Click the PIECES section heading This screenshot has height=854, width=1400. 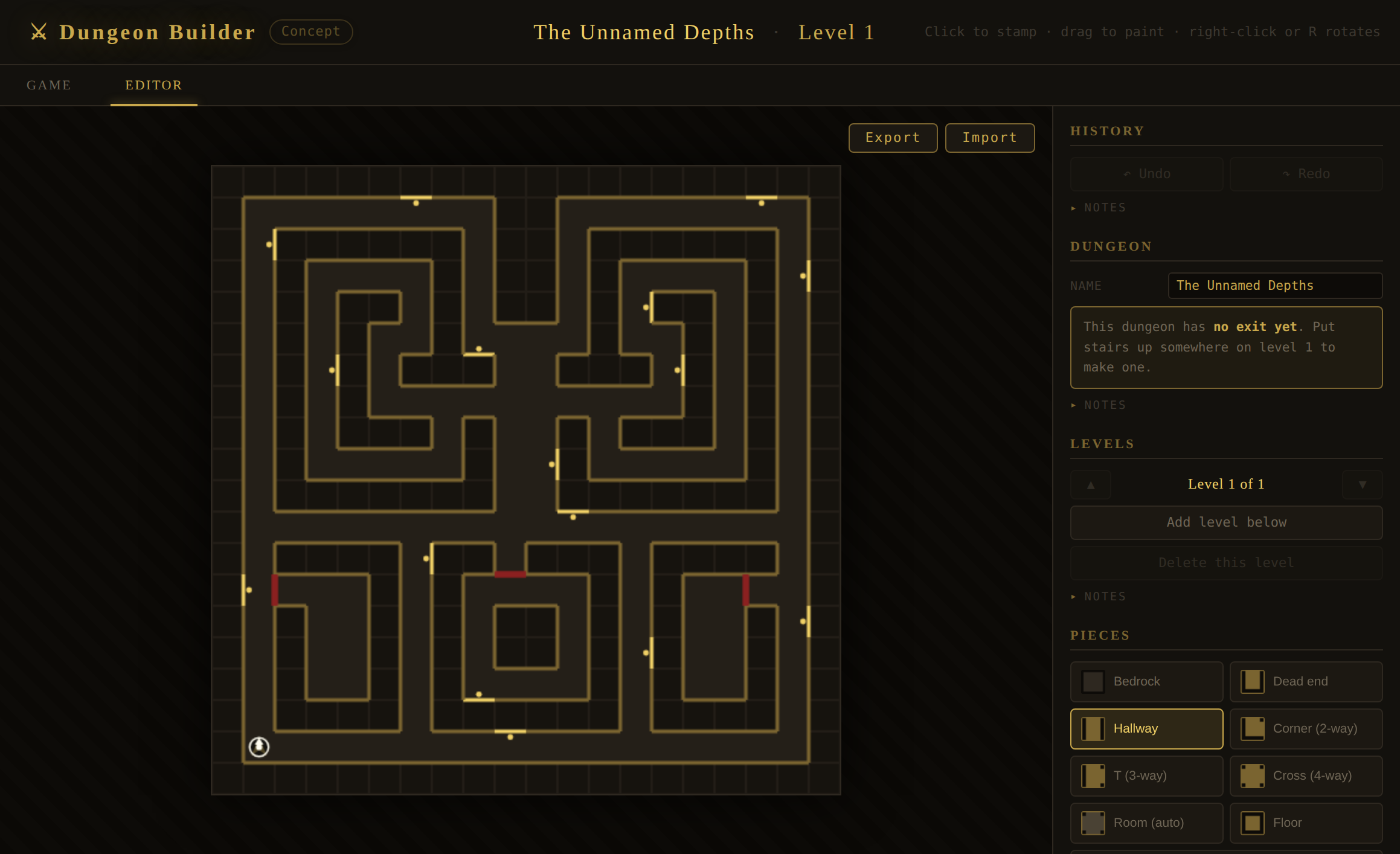pos(1100,635)
